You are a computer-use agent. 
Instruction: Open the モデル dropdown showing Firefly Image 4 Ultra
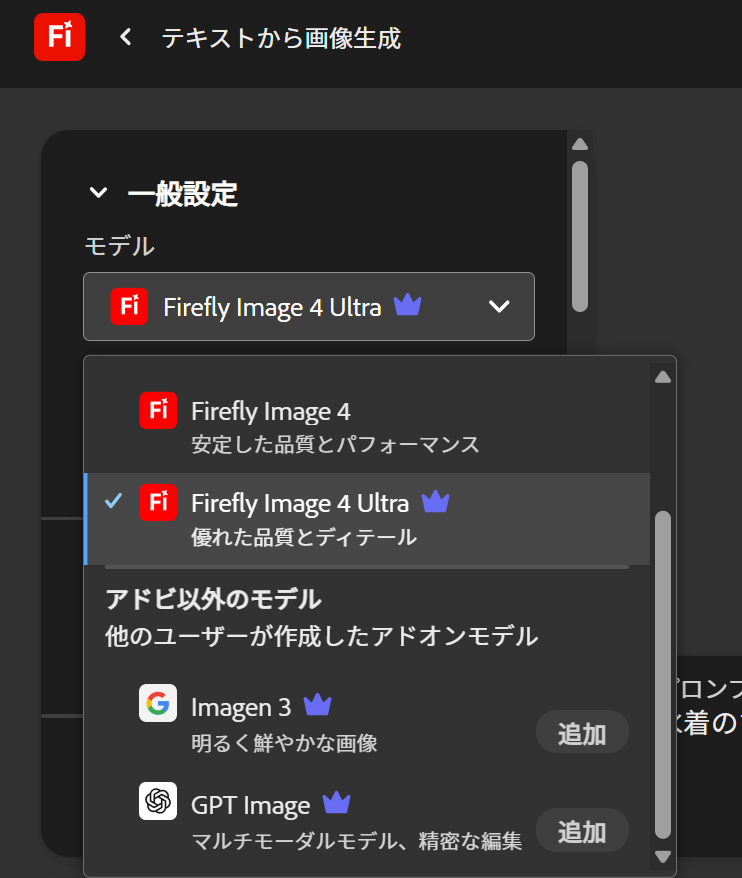309,306
